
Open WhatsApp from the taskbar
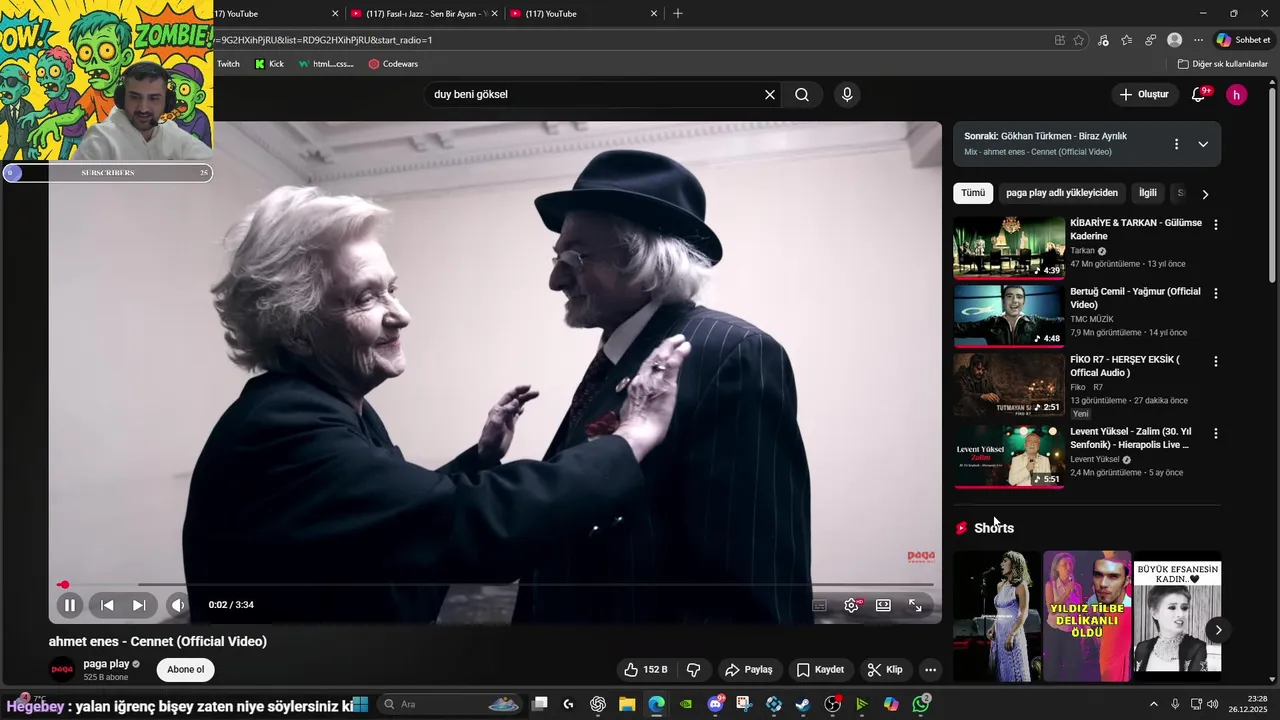point(921,704)
